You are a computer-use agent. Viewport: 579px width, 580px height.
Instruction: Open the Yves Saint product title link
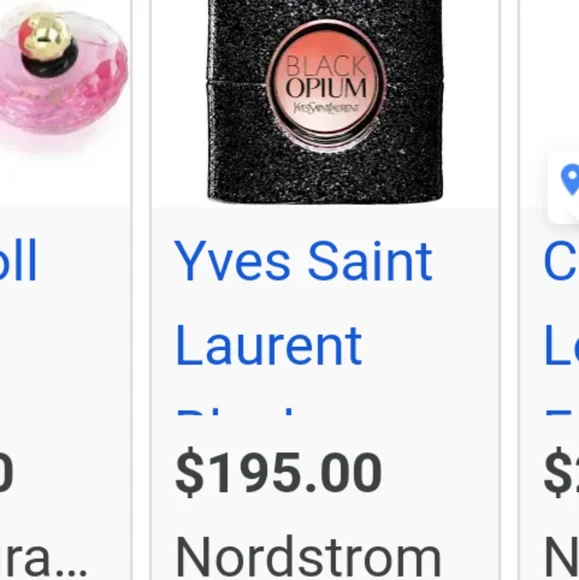pyautogui.click(x=303, y=261)
